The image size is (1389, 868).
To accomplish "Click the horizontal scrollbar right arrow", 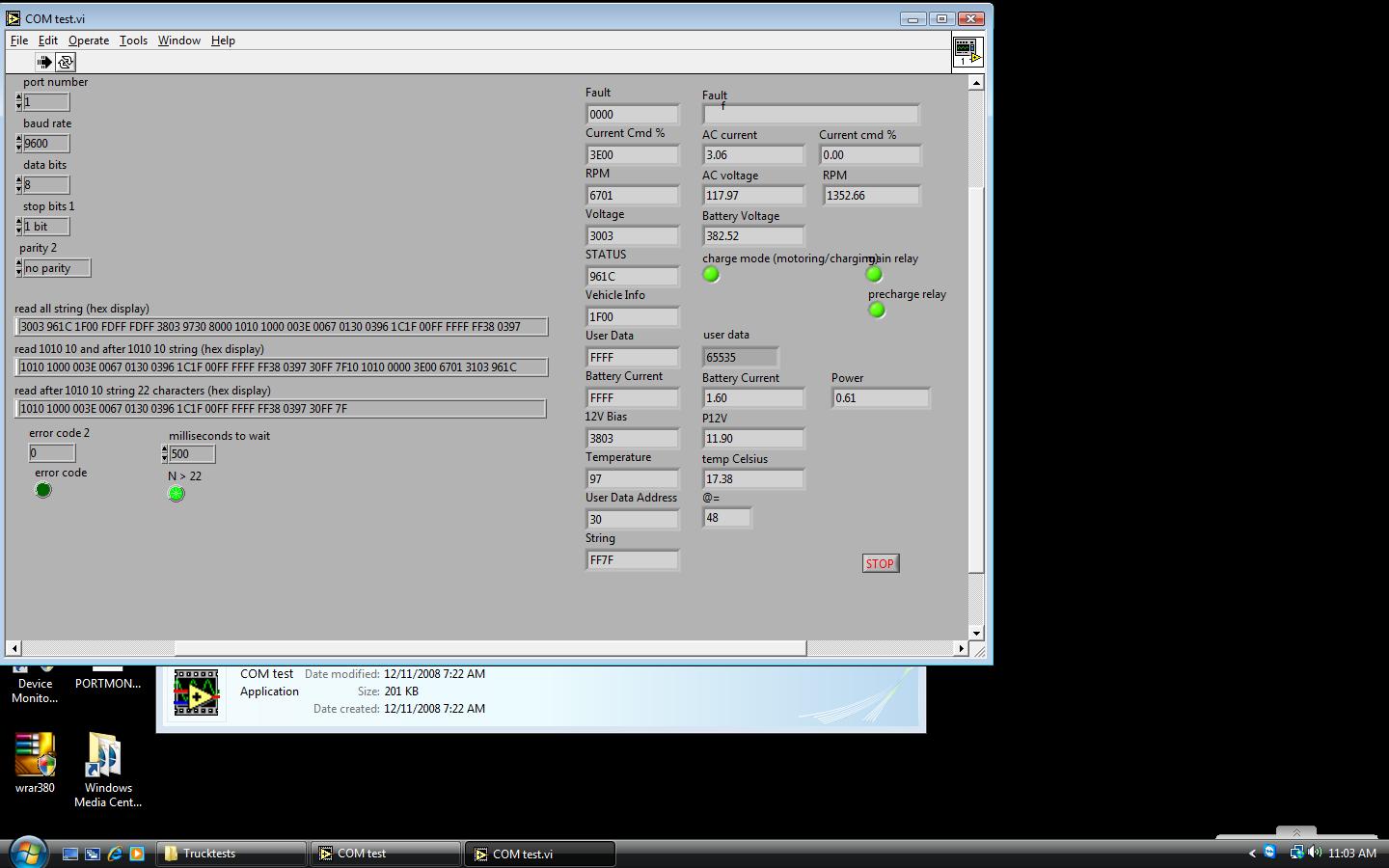I will pyautogui.click(x=961, y=649).
